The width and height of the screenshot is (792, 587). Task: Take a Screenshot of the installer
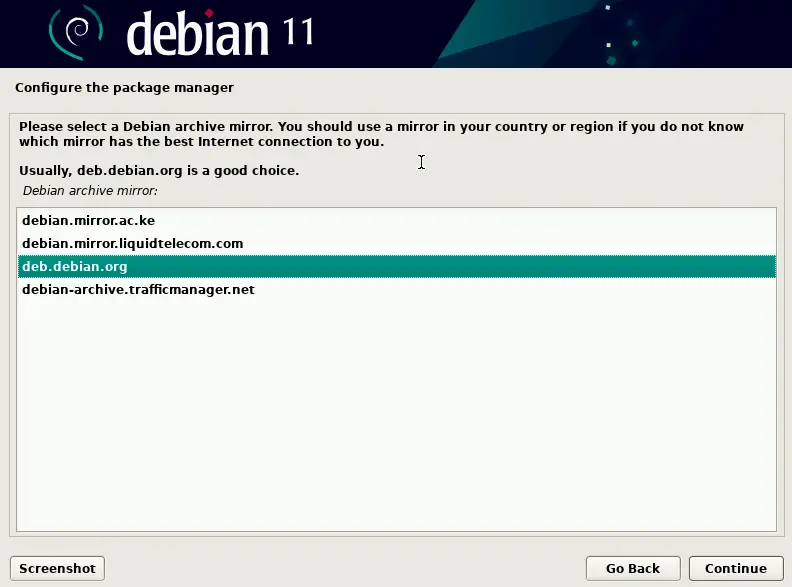pyautogui.click(x=57, y=568)
